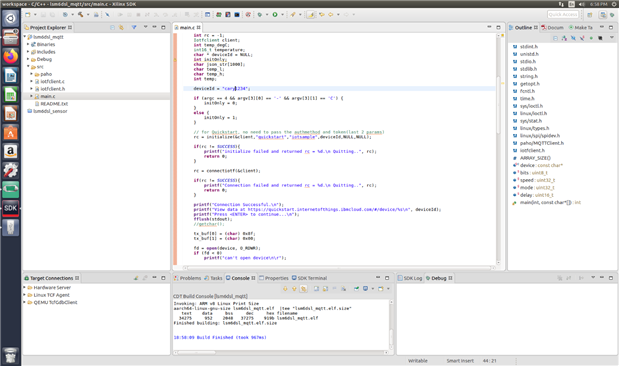Expand the Debug folder
This screenshot has width=619, height=366.
[28, 59]
